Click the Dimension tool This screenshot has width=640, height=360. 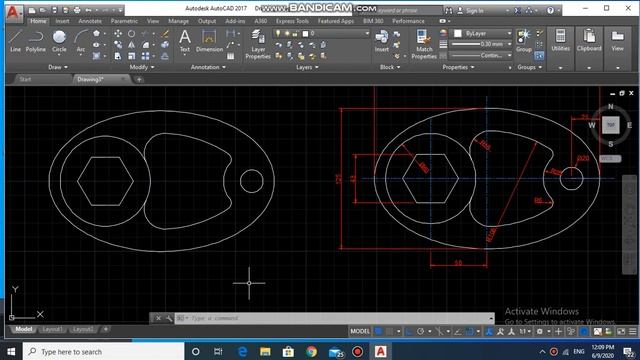tap(209, 41)
